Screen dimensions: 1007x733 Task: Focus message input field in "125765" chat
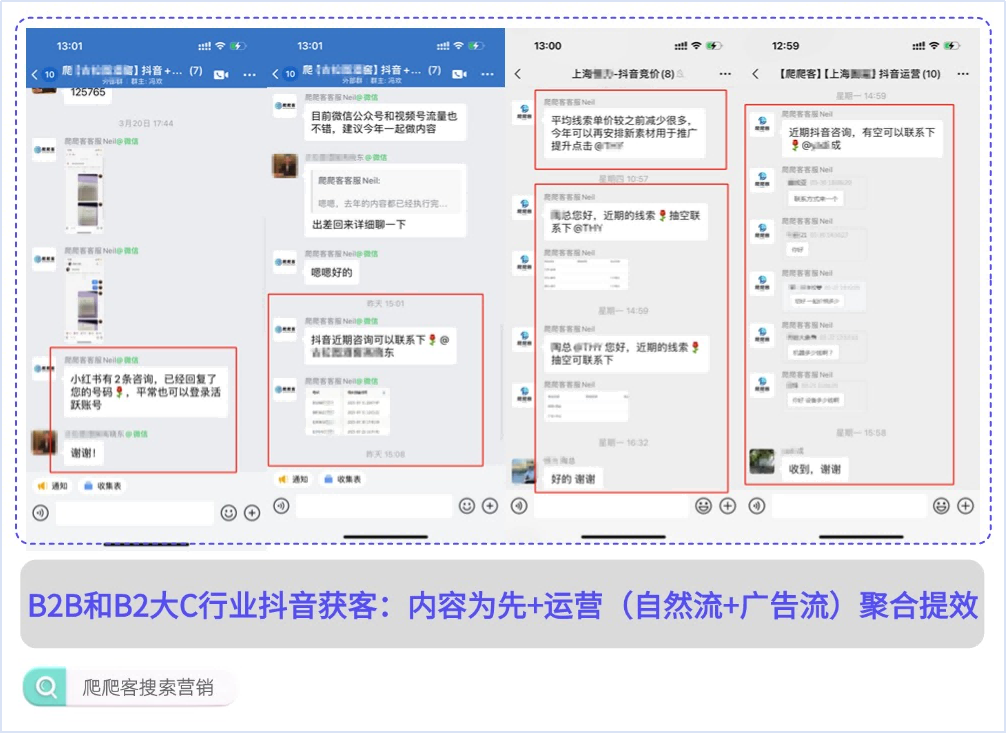tap(135, 513)
